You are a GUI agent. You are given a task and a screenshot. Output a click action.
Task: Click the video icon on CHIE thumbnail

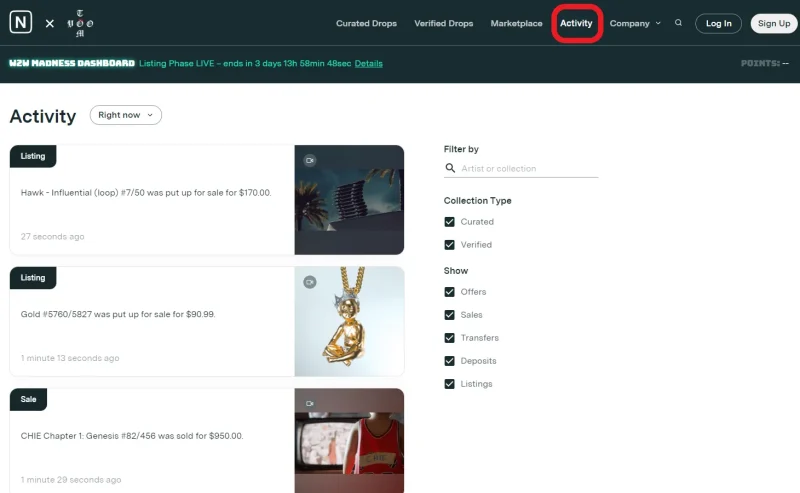pyautogui.click(x=310, y=403)
